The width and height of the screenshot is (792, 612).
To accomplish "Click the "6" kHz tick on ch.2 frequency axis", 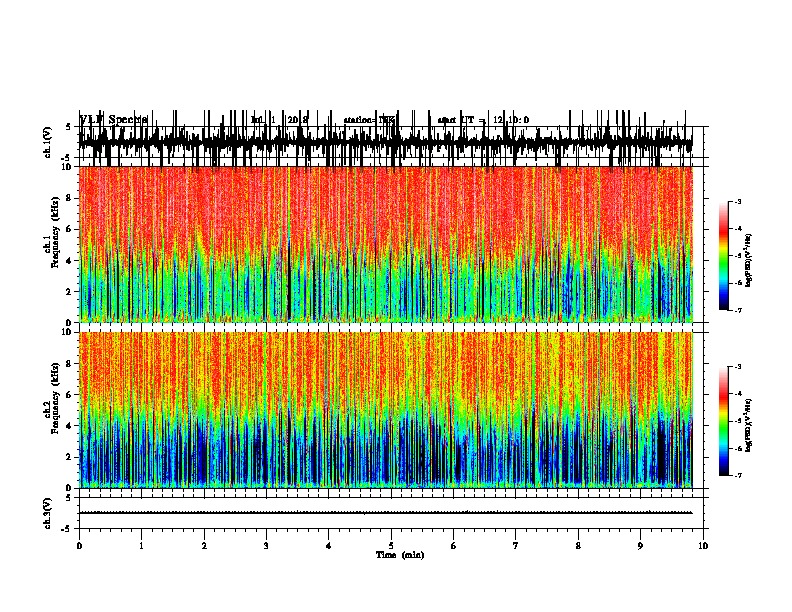I will click(70, 395).
